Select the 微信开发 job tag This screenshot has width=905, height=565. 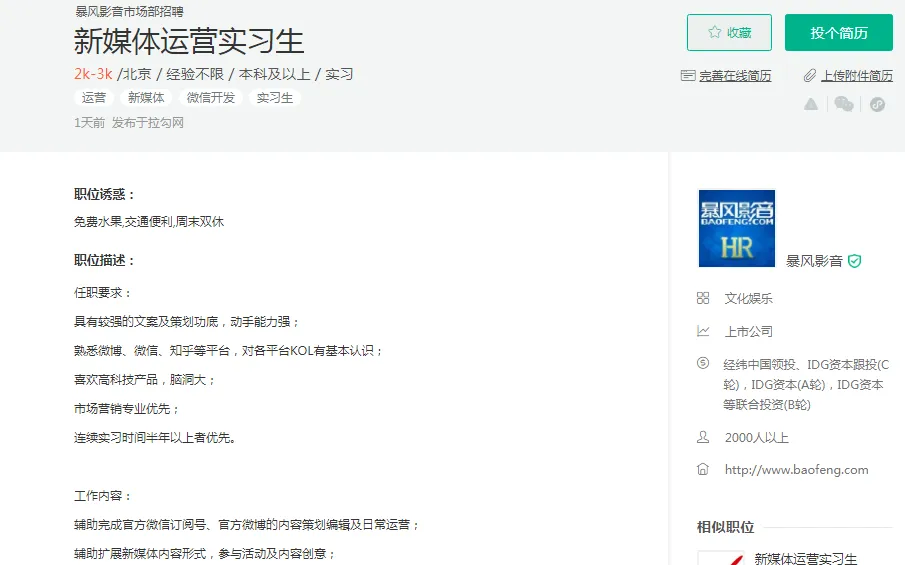[x=210, y=98]
